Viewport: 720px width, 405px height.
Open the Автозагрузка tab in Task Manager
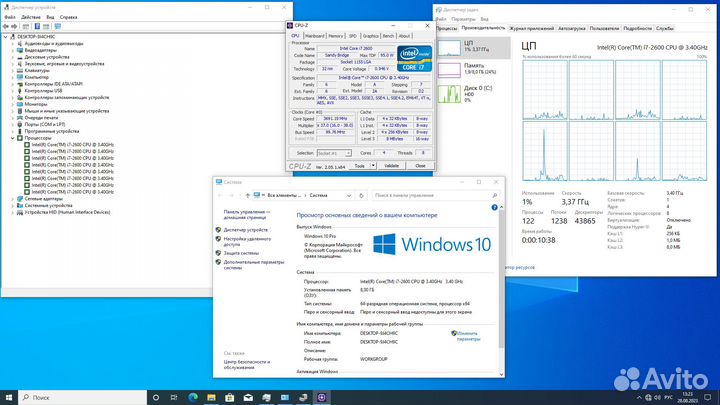click(x=572, y=28)
